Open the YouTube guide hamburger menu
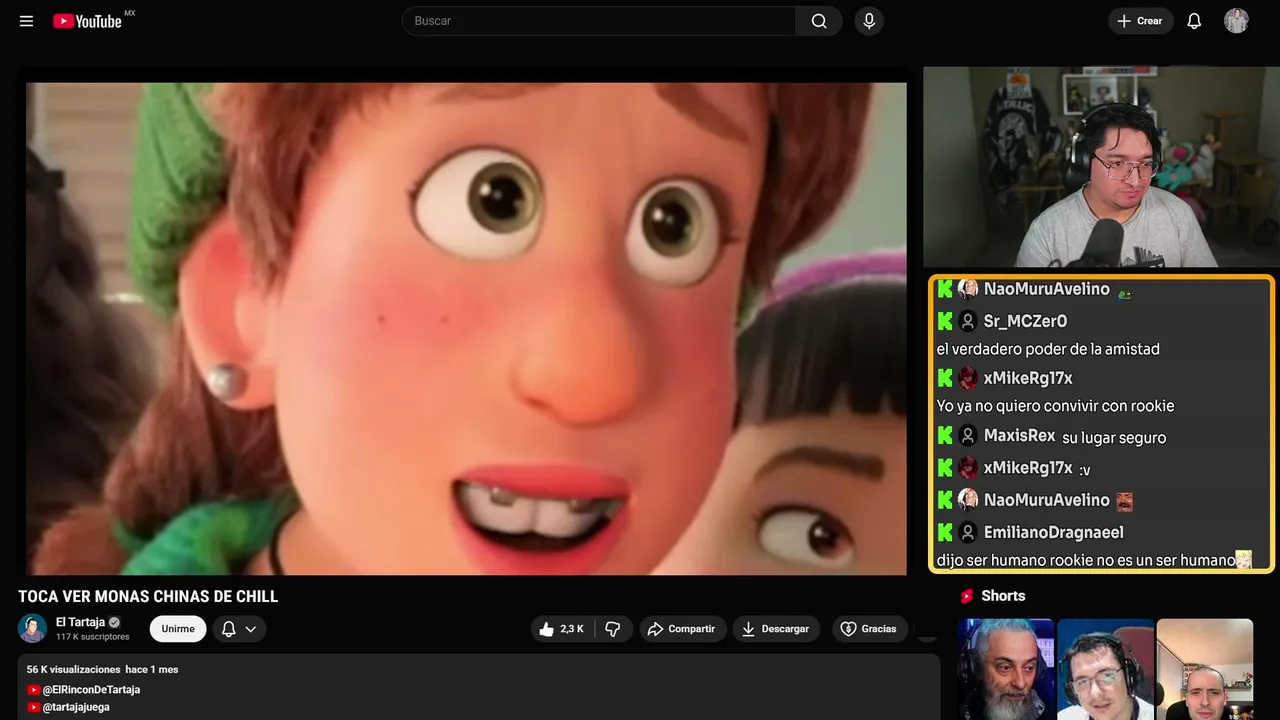 pyautogui.click(x=27, y=21)
